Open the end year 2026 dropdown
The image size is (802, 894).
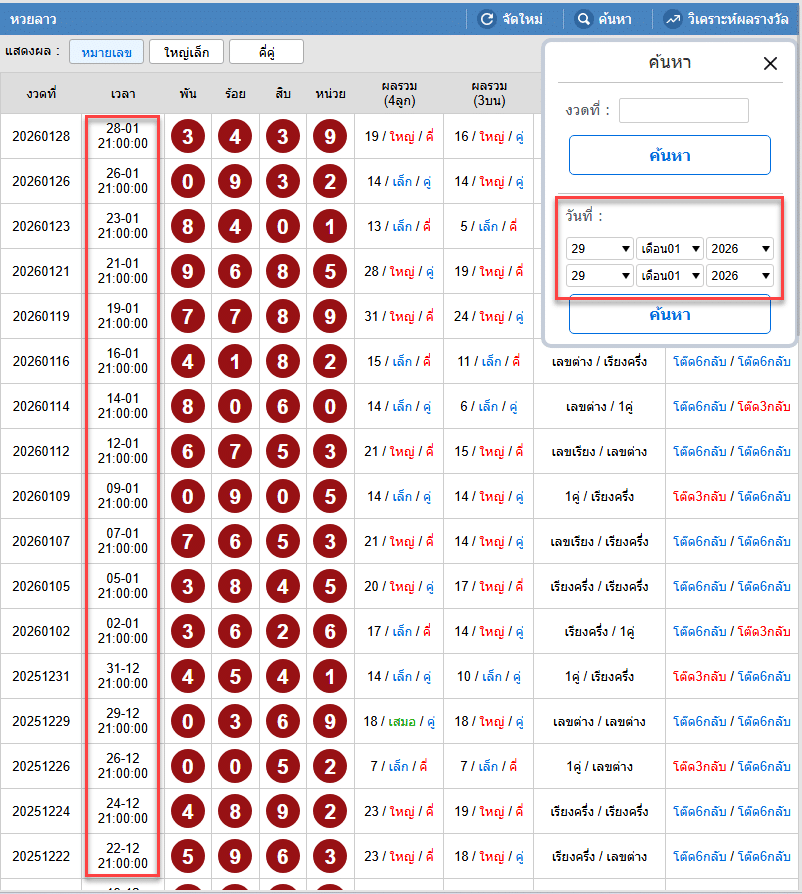[740, 275]
